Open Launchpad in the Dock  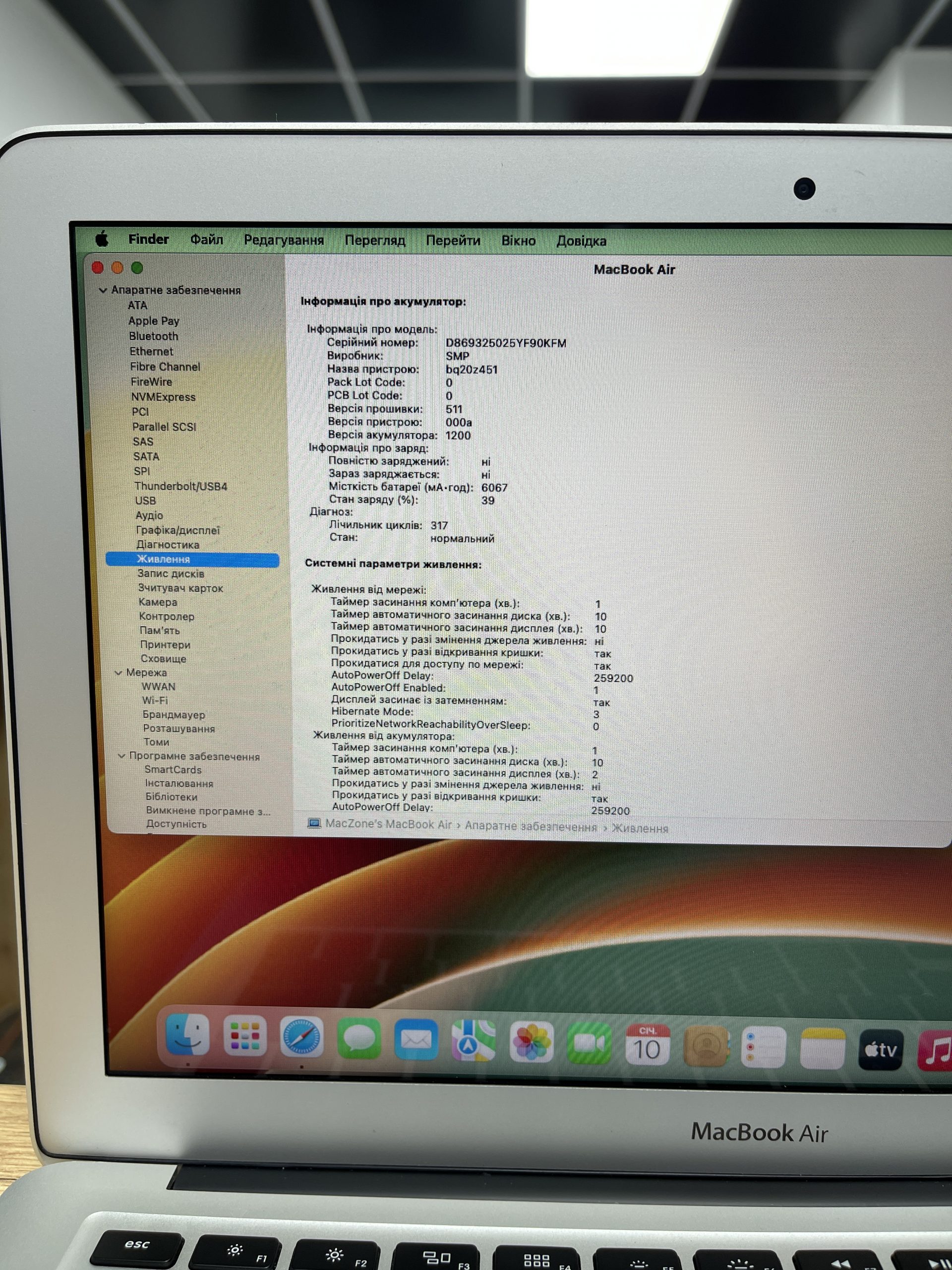(x=245, y=1036)
